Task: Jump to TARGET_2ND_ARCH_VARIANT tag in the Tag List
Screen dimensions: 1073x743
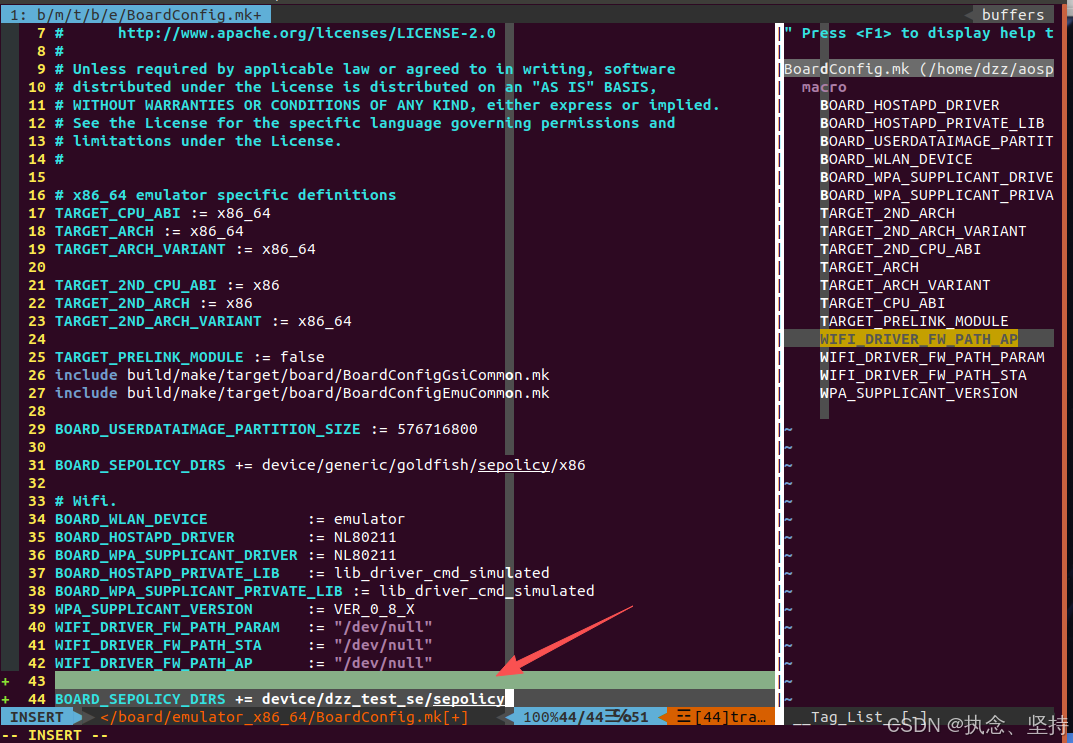Action: point(923,231)
